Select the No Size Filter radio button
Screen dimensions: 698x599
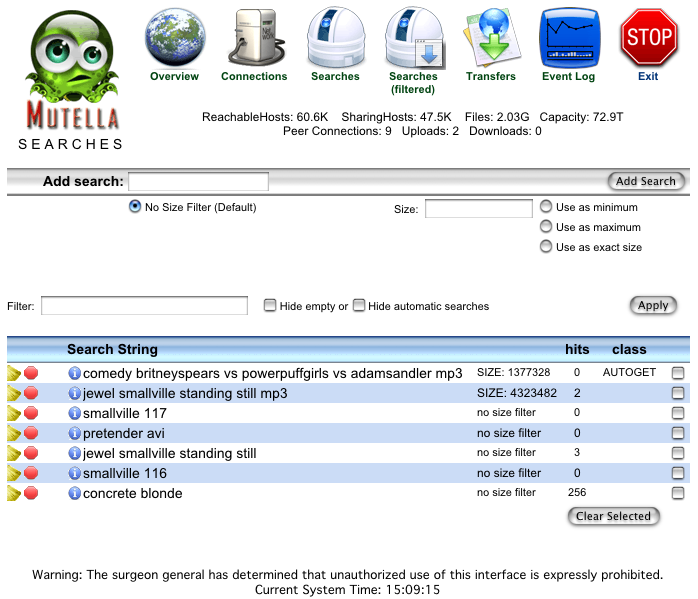[x=135, y=207]
